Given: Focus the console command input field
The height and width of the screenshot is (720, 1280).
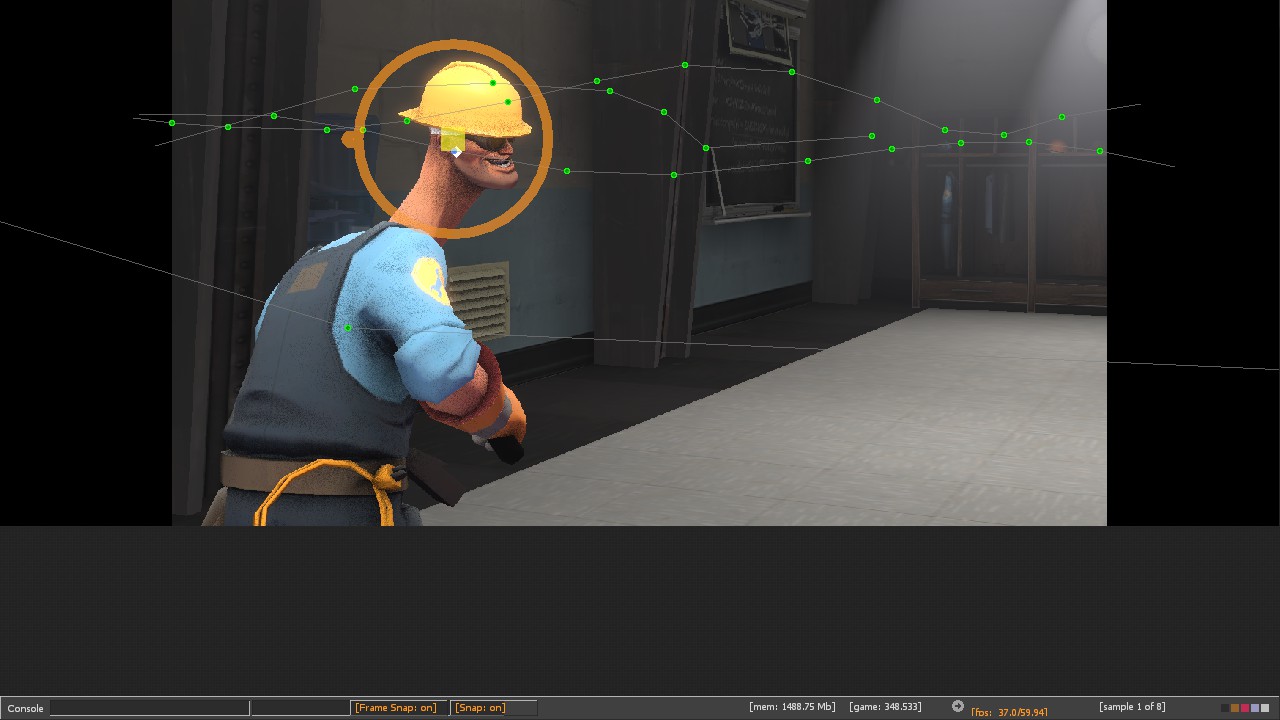Looking at the screenshot, I should coord(150,708).
